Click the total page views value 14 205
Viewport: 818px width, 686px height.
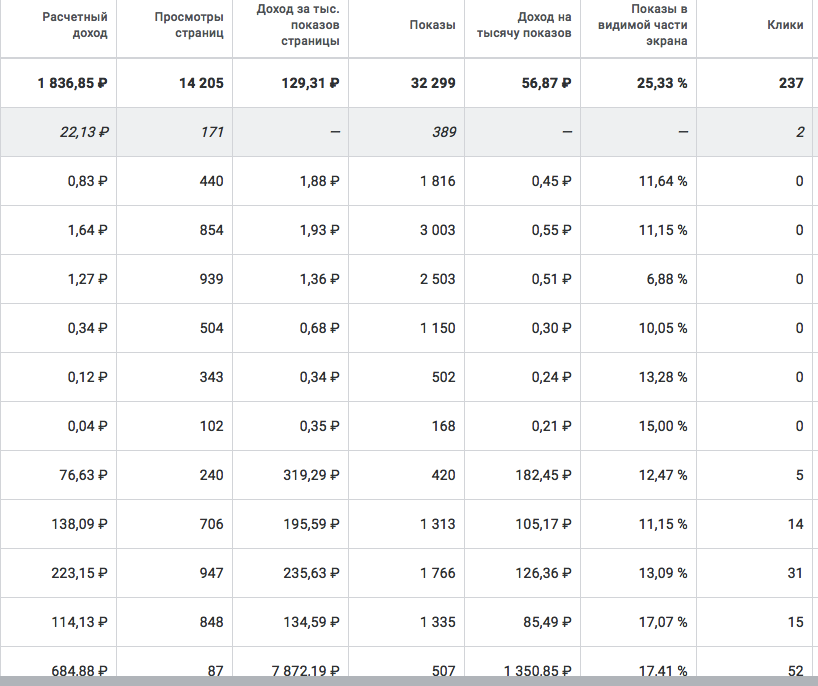[201, 83]
